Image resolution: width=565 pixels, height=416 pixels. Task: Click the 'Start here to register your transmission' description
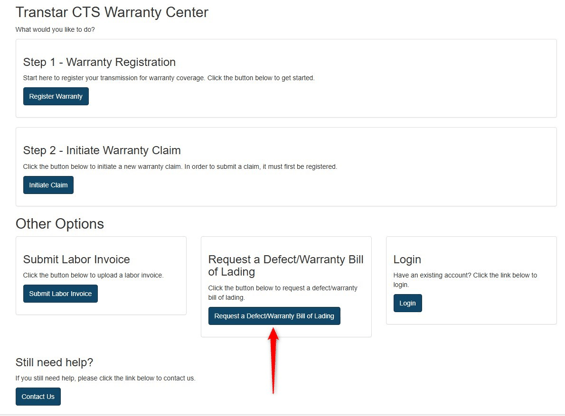click(x=169, y=78)
